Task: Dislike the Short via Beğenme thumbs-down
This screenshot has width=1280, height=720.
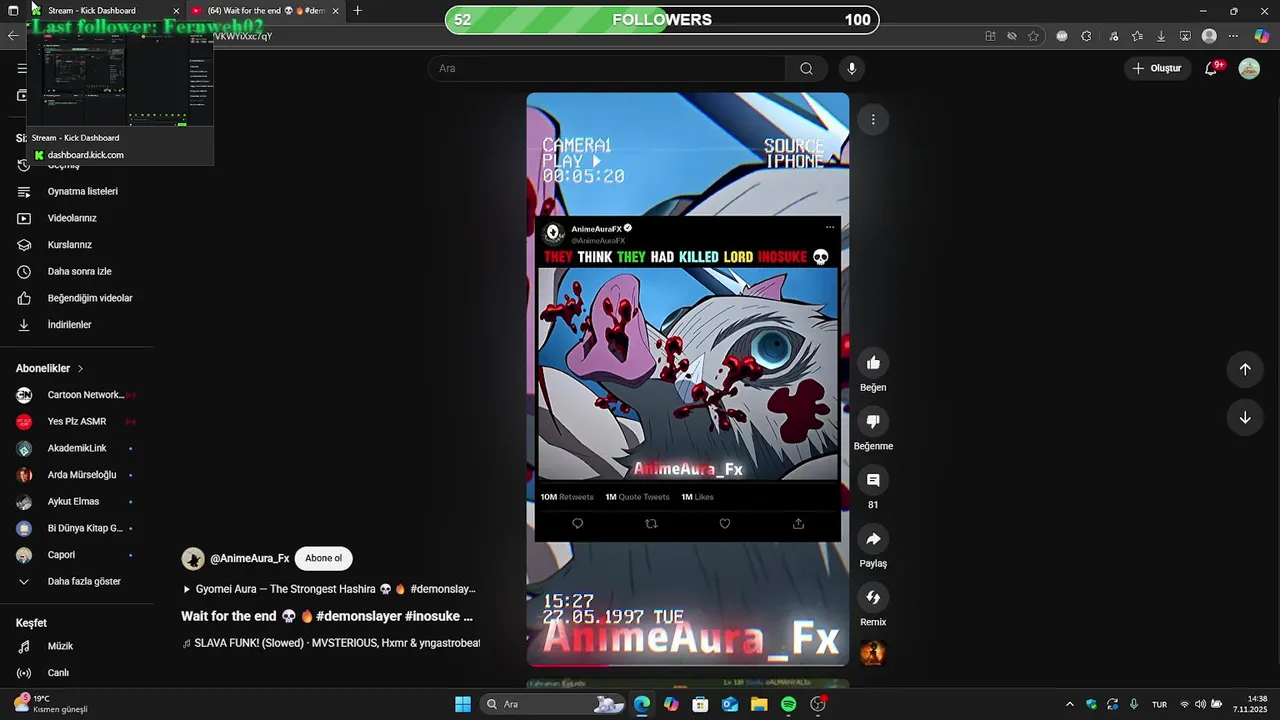Action: click(873, 422)
